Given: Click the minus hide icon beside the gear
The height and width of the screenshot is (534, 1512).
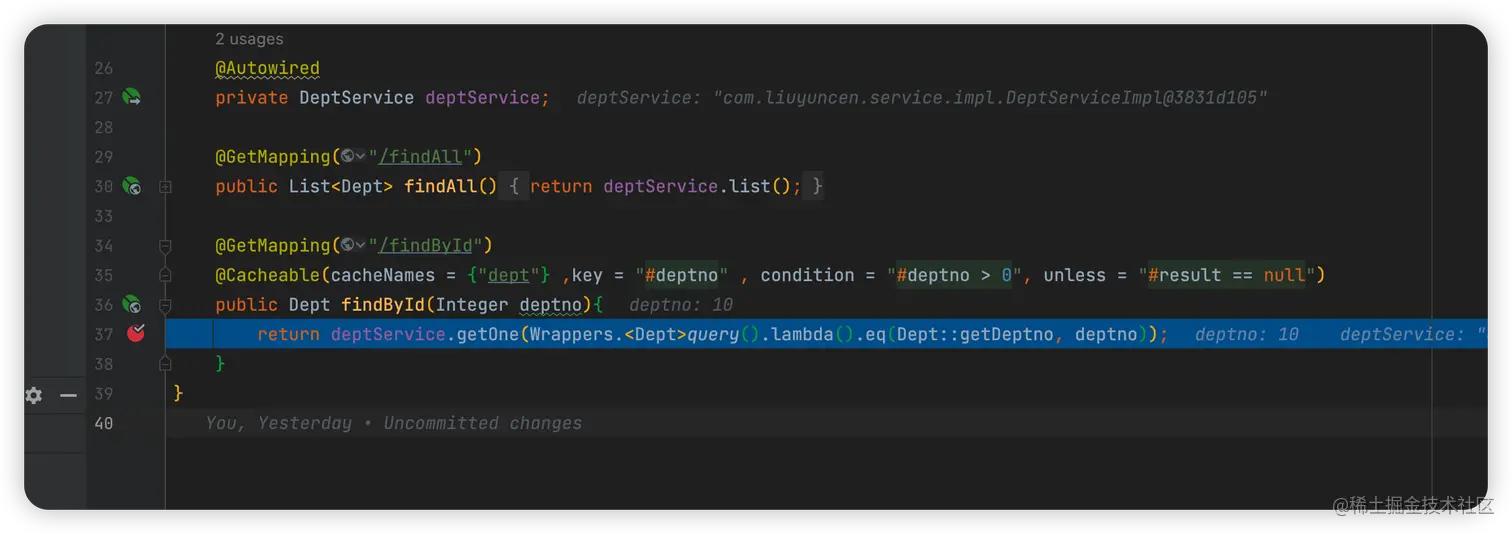Looking at the screenshot, I should tap(68, 395).
